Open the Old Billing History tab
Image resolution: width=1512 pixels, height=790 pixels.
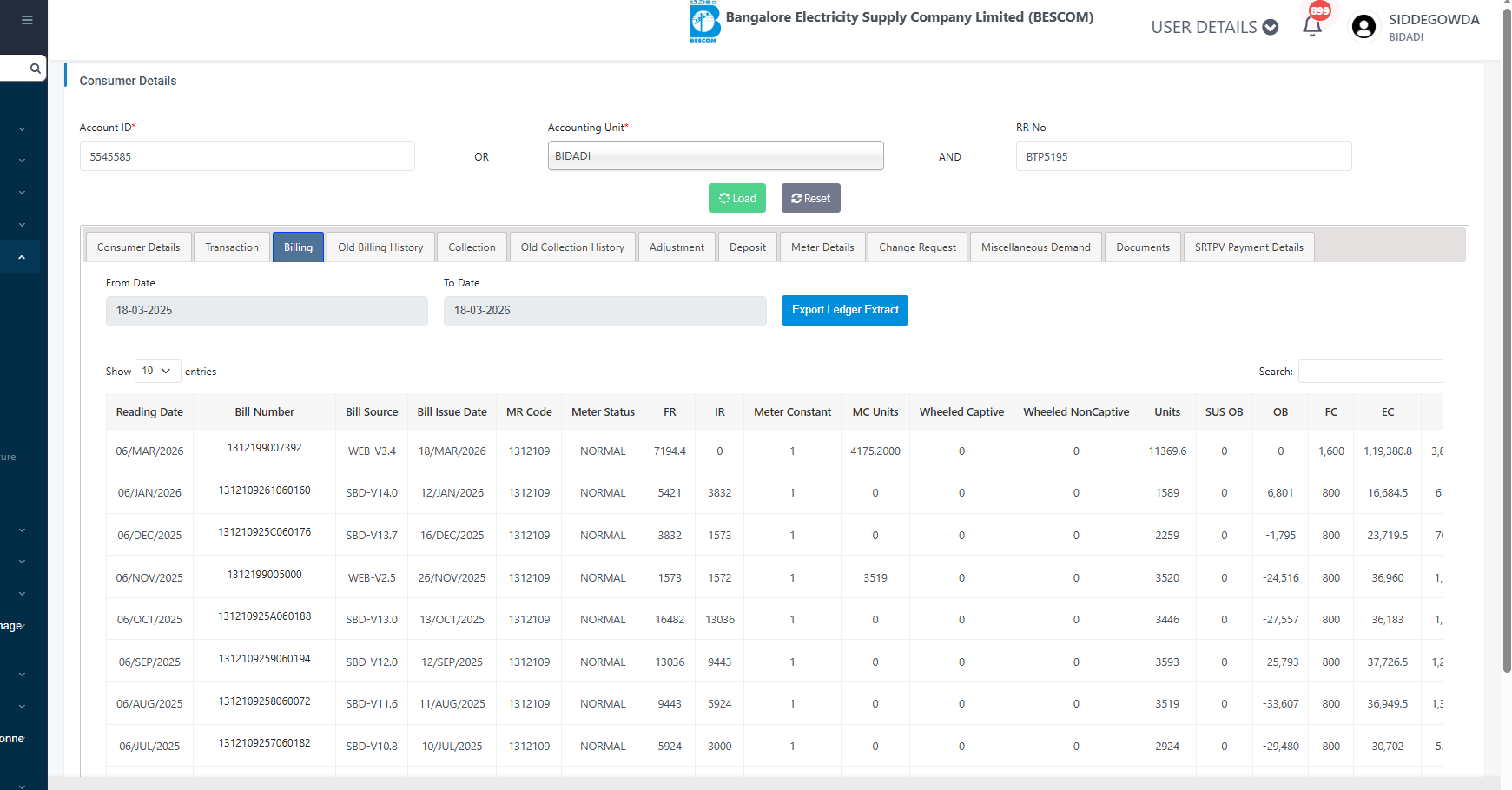click(x=380, y=247)
